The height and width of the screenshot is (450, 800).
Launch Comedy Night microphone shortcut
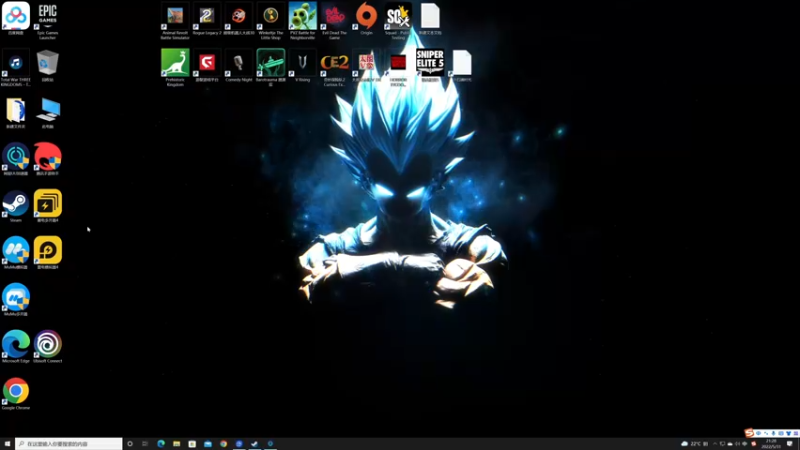coord(239,65)
